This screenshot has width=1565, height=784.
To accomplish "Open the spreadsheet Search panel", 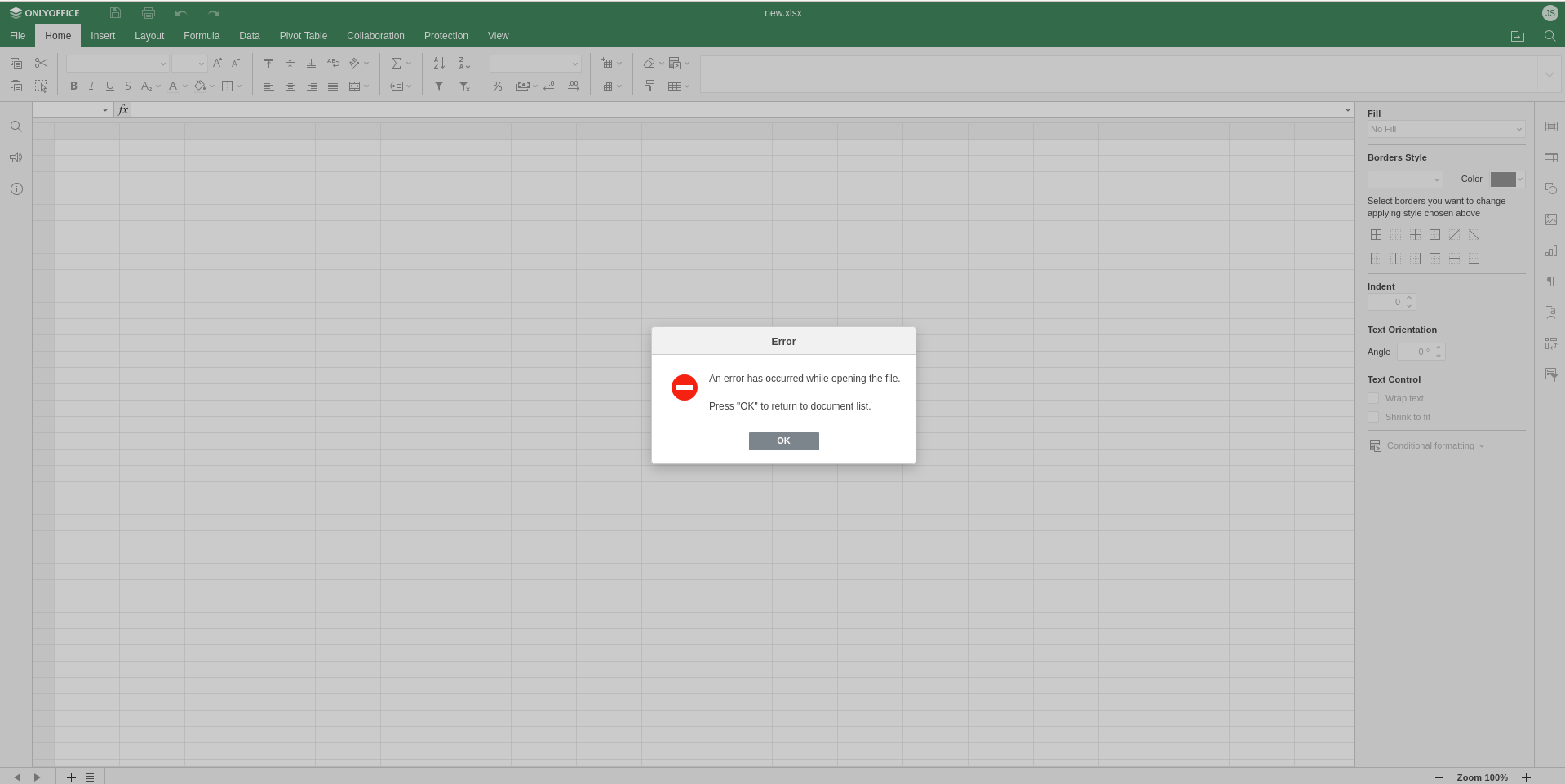I will click(x=16, y=126).
